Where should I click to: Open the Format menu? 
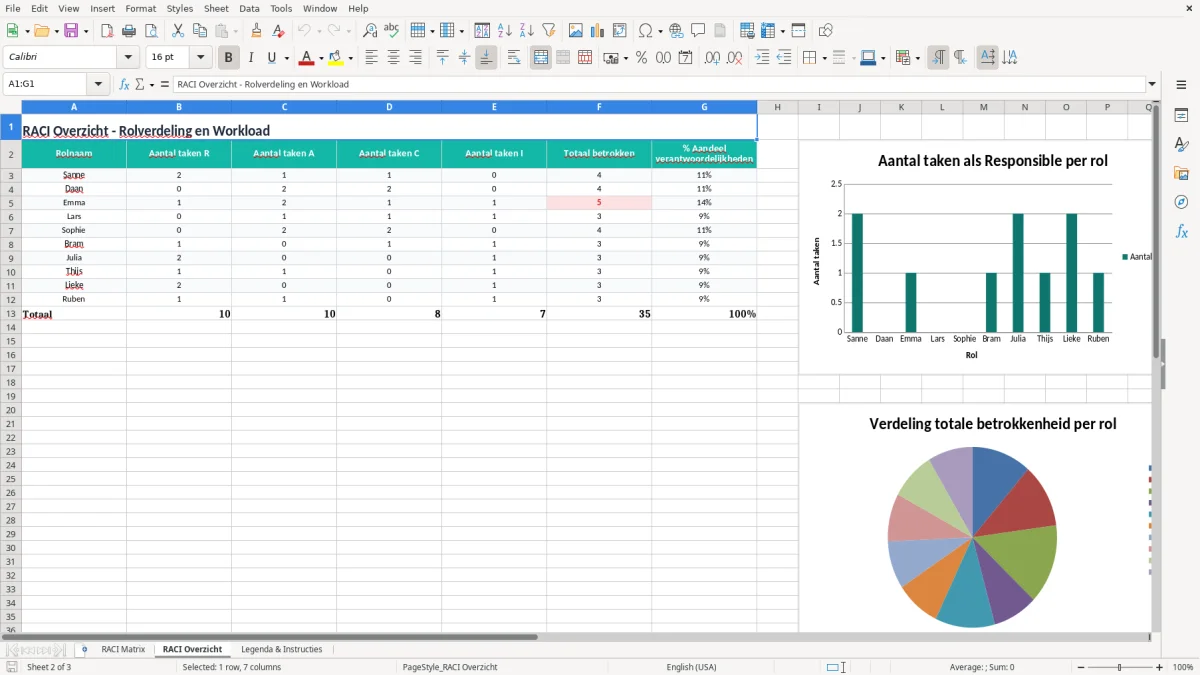(x=140, y=8)
